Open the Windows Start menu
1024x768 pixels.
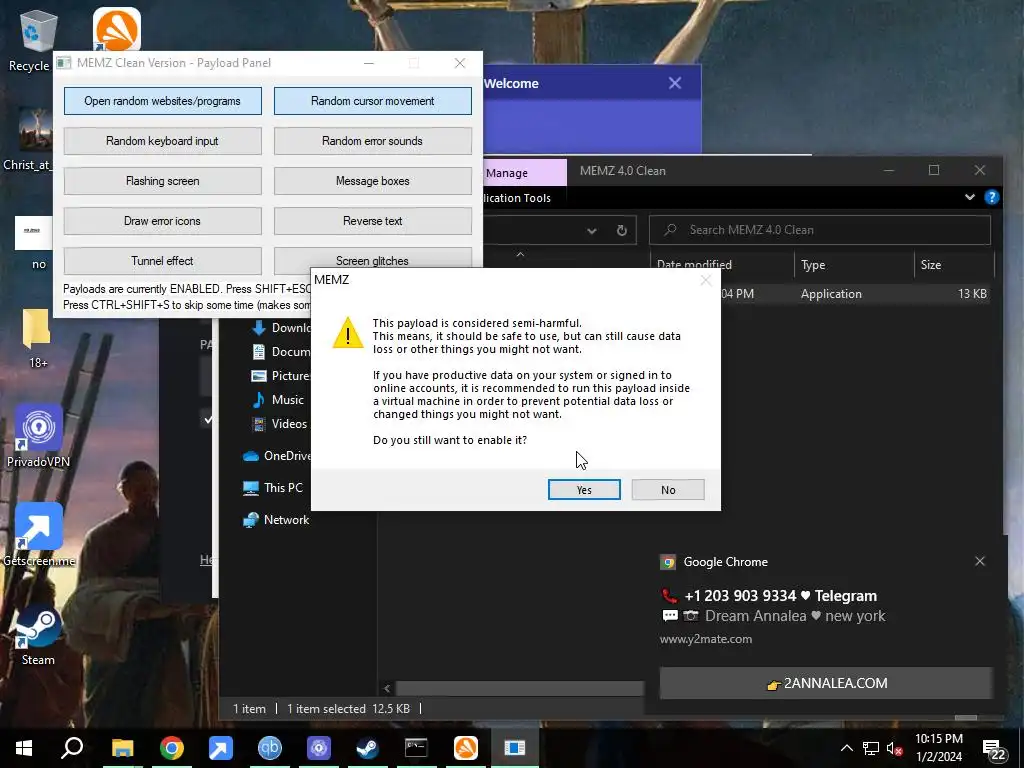(24, 748)
